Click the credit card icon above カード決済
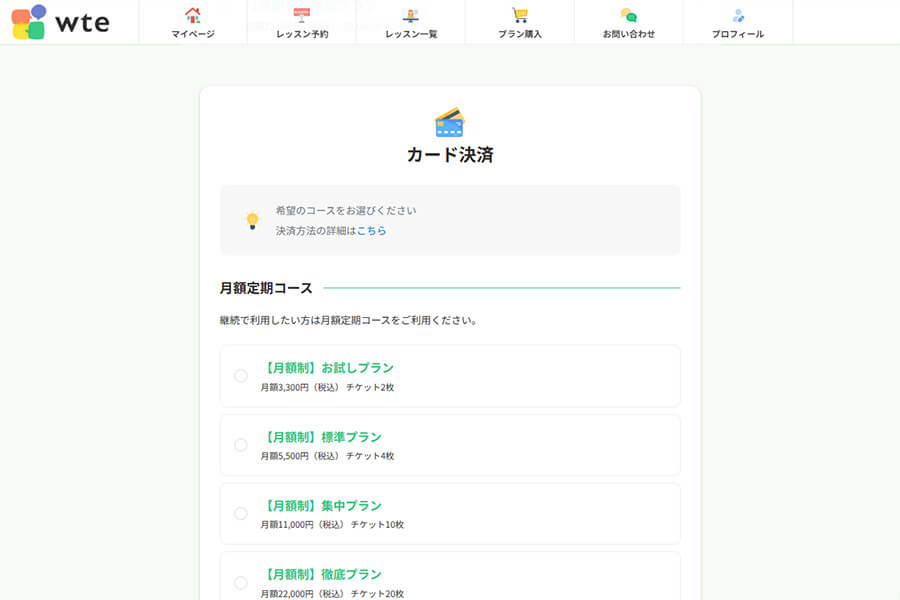Screen dimensions: 900x600 [x=450, y=121]
